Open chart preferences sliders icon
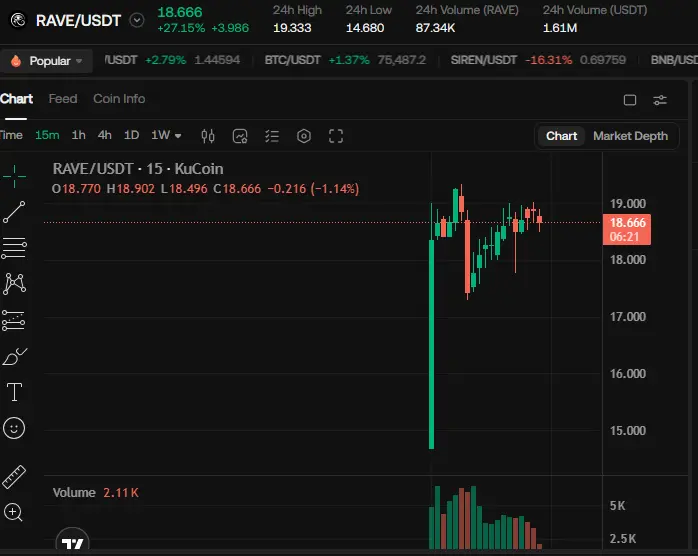 [x=660, y=100]
